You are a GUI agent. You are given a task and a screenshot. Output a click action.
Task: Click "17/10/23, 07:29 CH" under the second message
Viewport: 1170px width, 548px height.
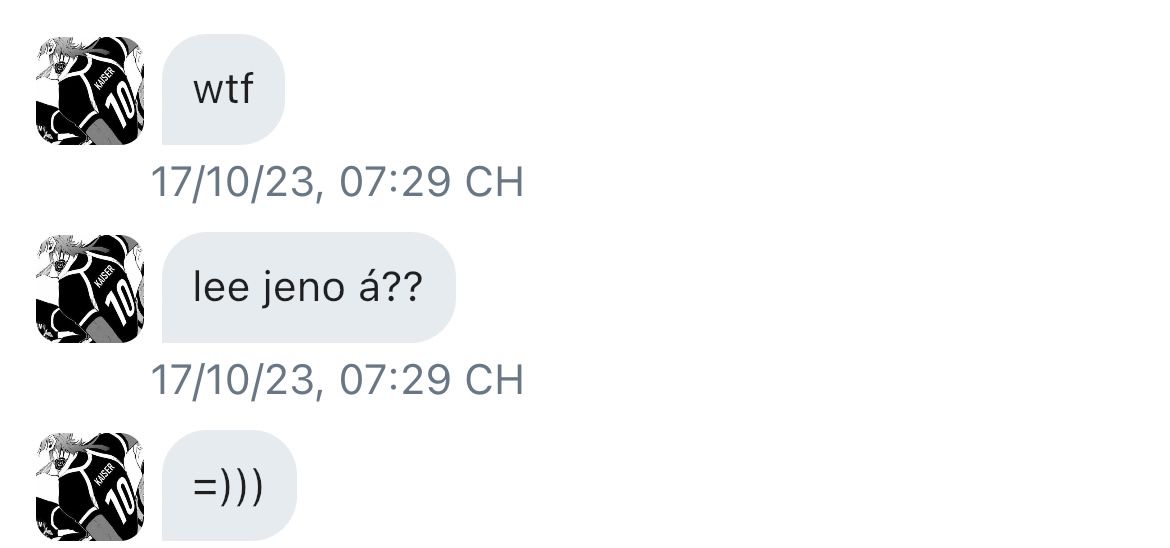[337, 381]
